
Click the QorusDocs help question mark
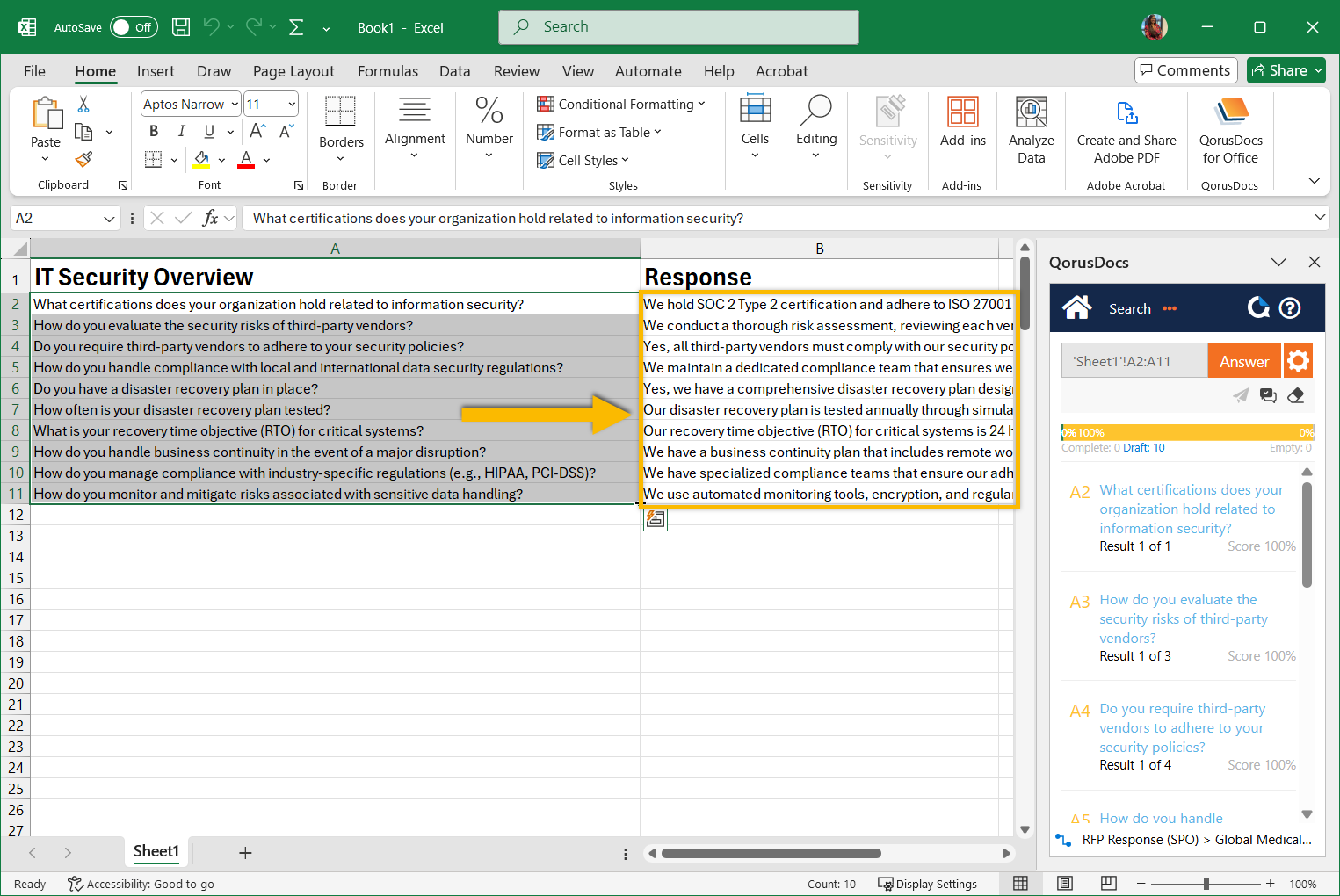[1290, 307]
